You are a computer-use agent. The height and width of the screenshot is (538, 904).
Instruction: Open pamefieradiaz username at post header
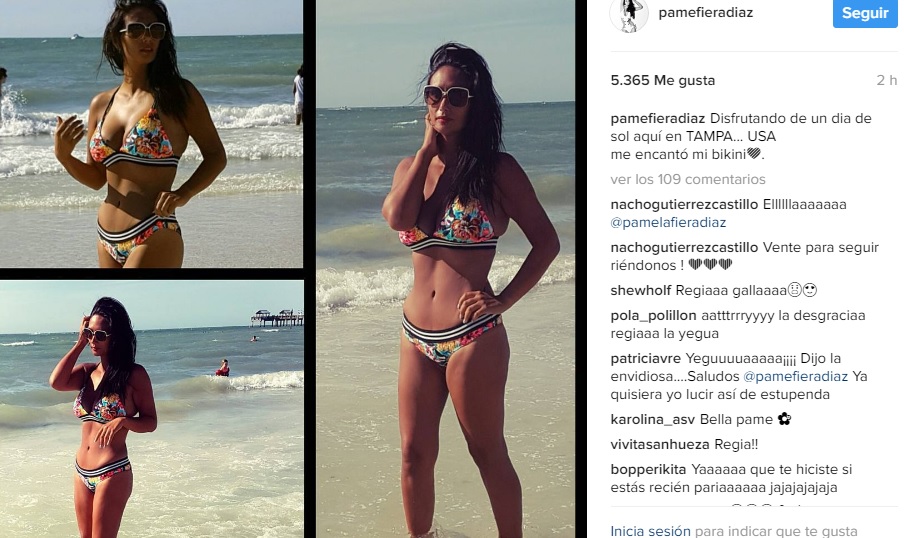coord(706,13)
